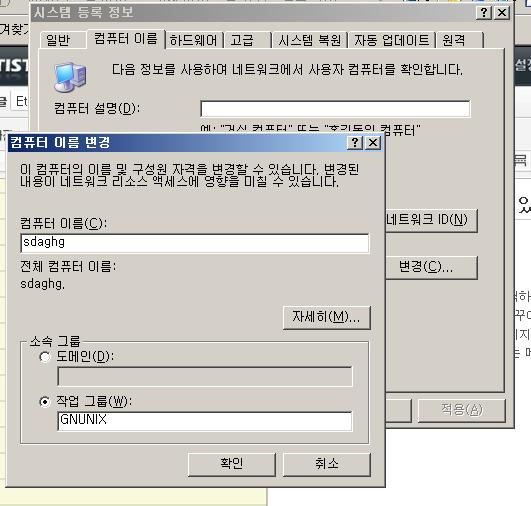Screen dimensions: 531x506
Task: Click the help question mark in Computer Name Change dialog
Action: [x=355, y=143]
